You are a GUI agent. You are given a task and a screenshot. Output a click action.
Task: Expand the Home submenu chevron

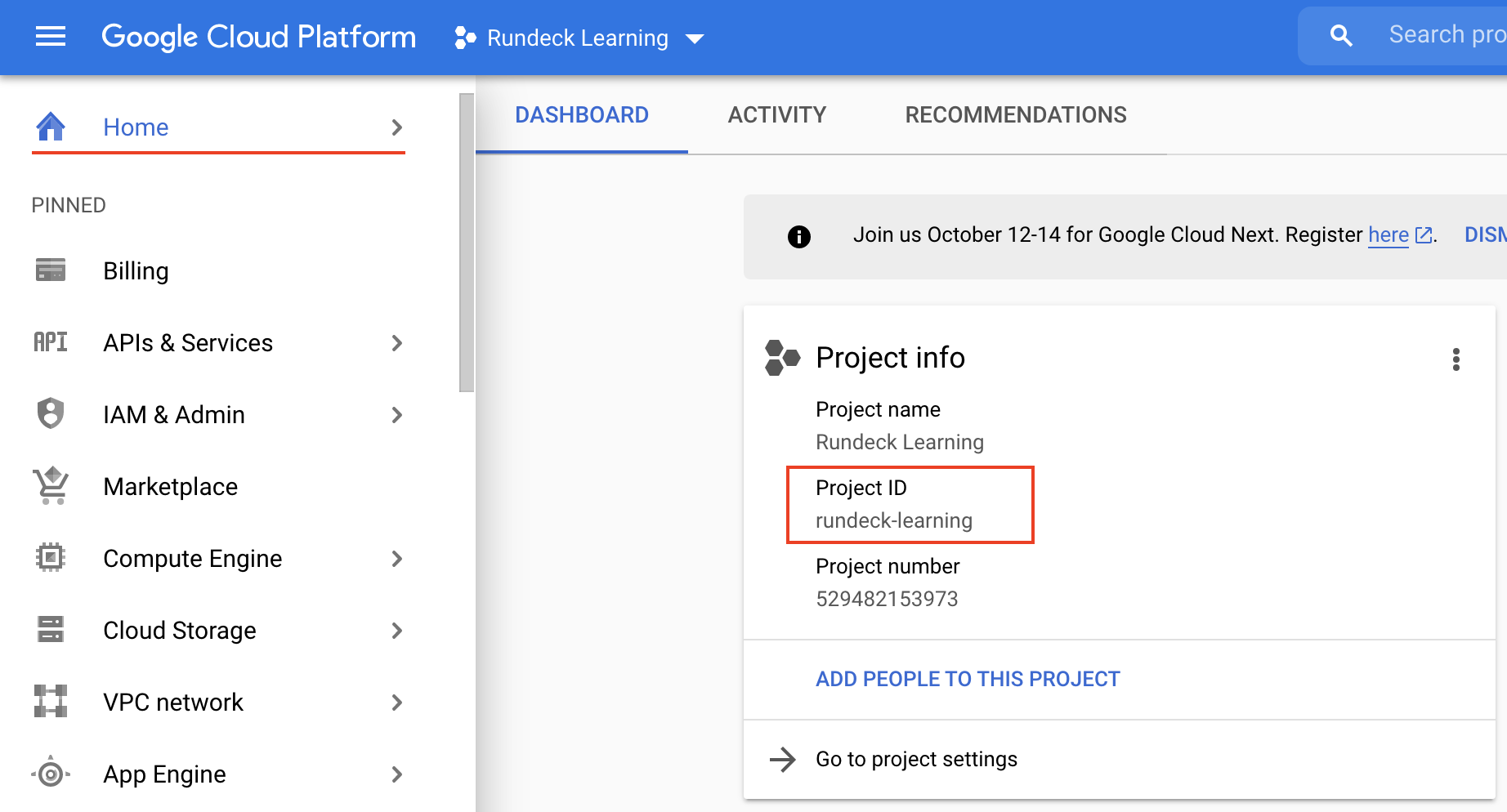tap(397, 127)
